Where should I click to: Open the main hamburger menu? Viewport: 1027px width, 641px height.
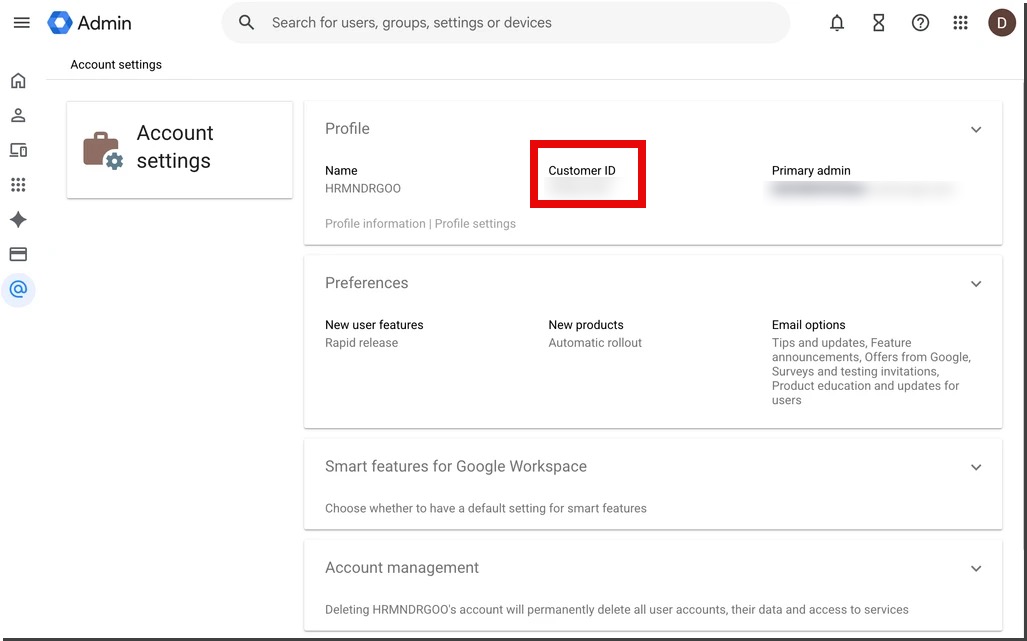tap(22, 23)
